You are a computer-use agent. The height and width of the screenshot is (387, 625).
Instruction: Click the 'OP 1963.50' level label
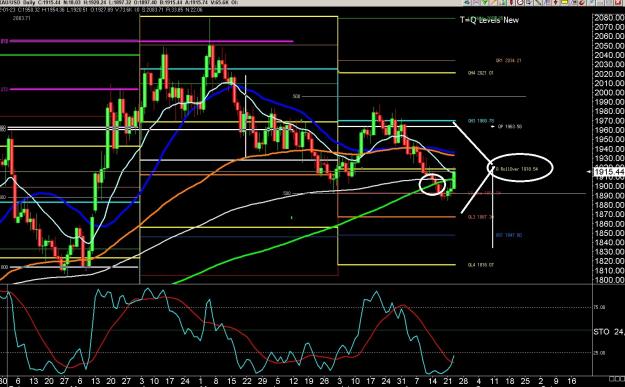pos(510,126)
